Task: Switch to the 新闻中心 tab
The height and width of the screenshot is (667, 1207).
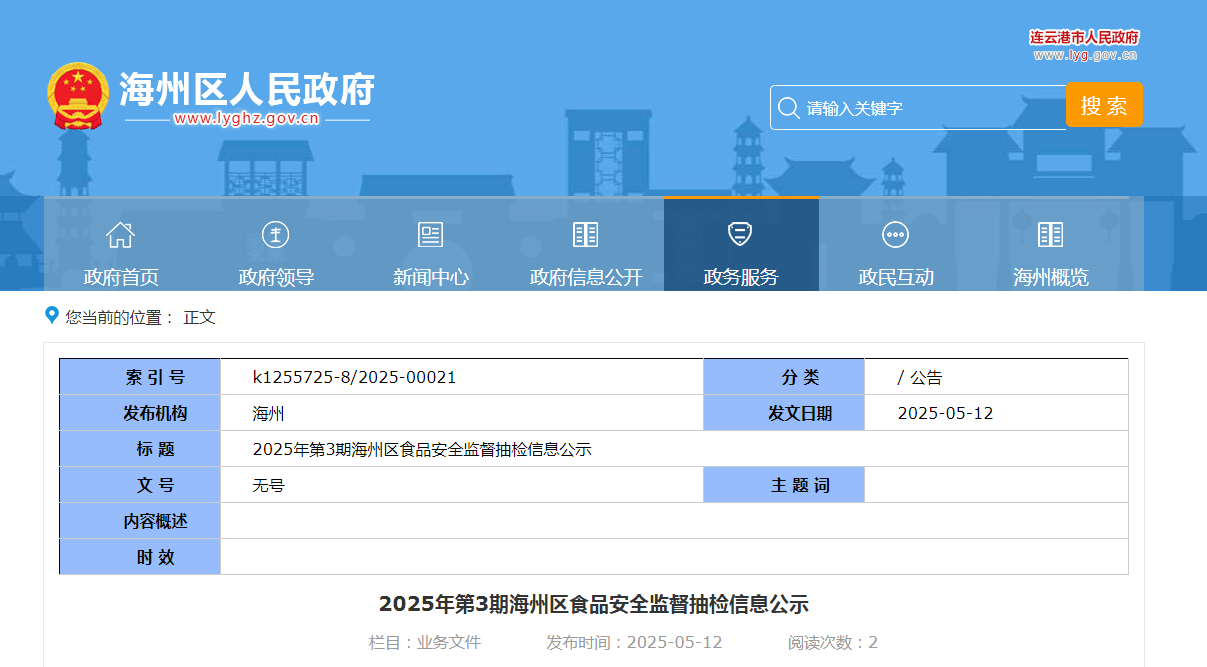Action: pos(430,277)
